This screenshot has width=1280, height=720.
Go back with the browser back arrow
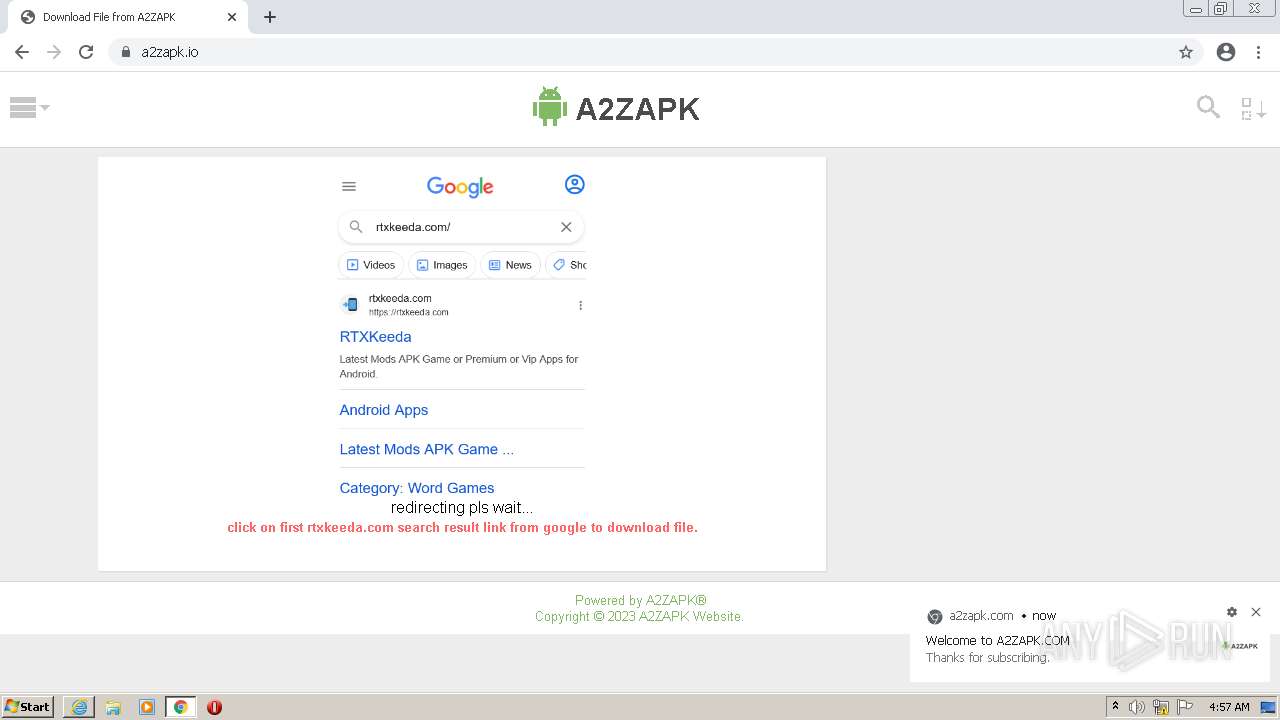(22, 52)
